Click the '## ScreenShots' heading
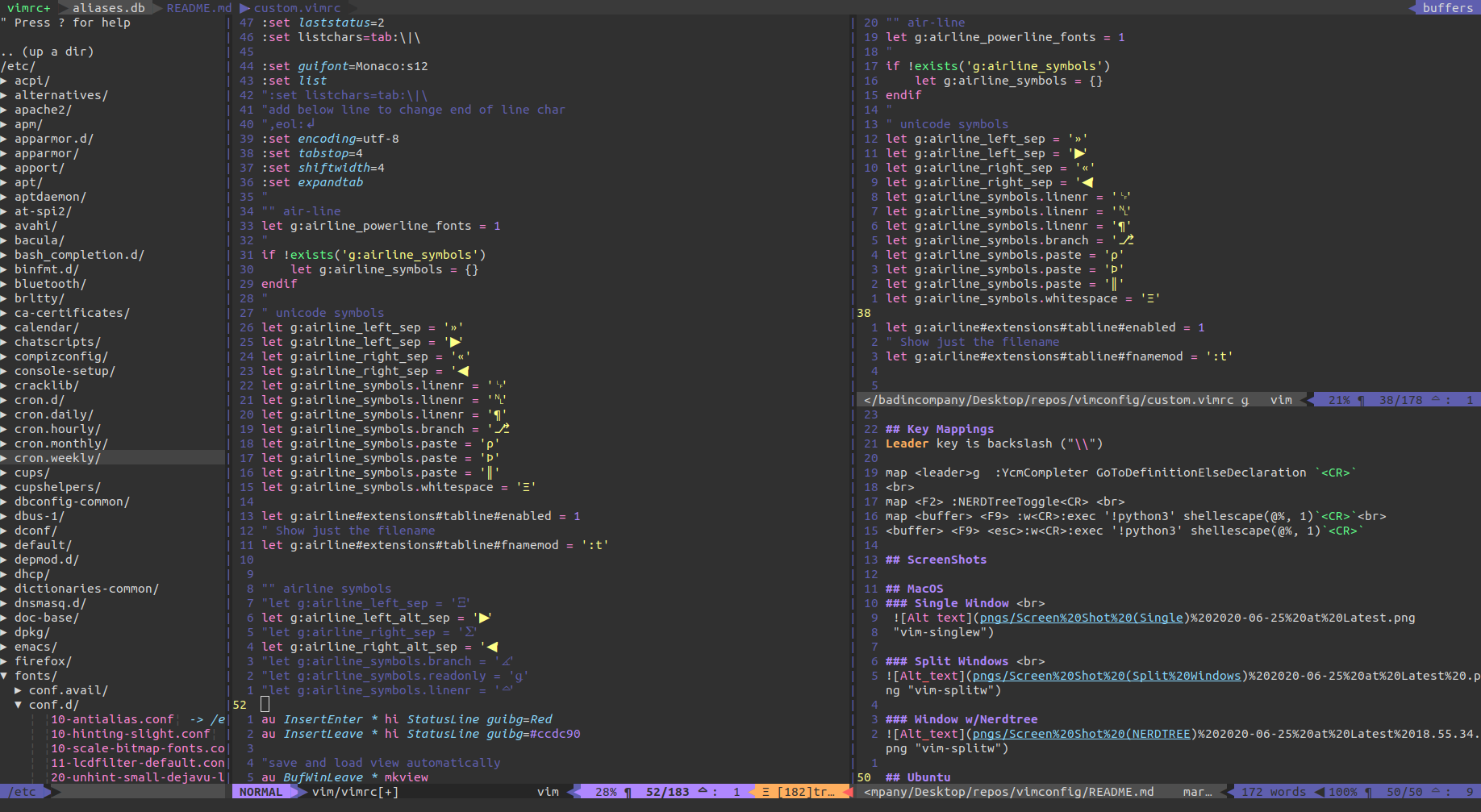The image size is (1481, 812). 936,560
